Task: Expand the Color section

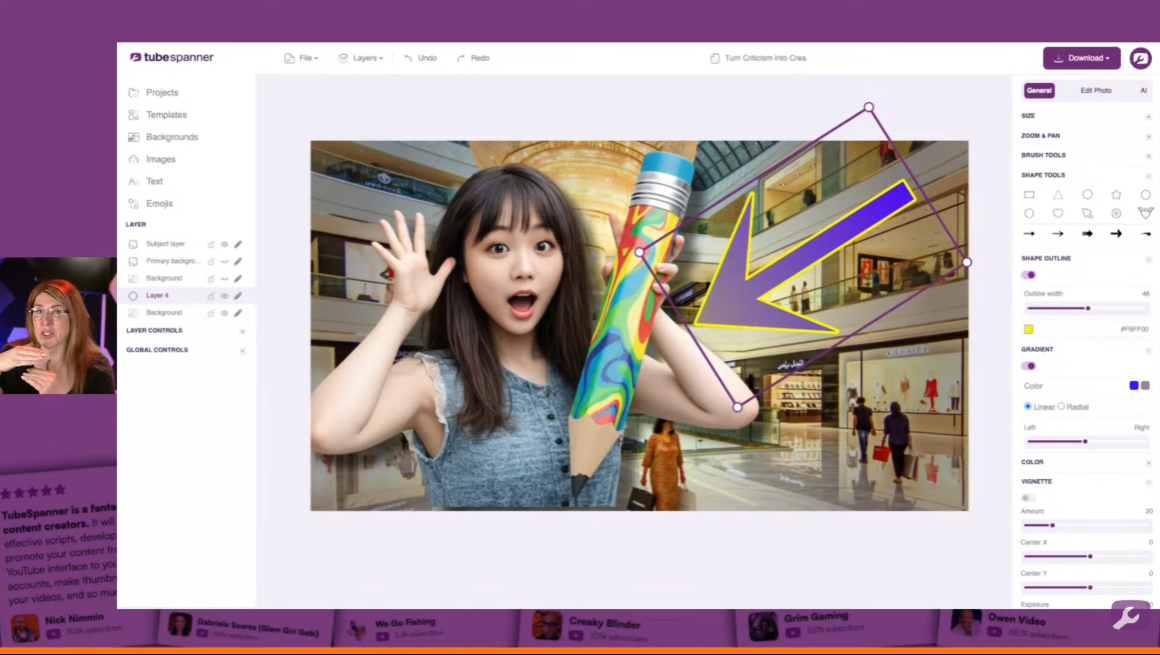Action: click(1148, 463)
